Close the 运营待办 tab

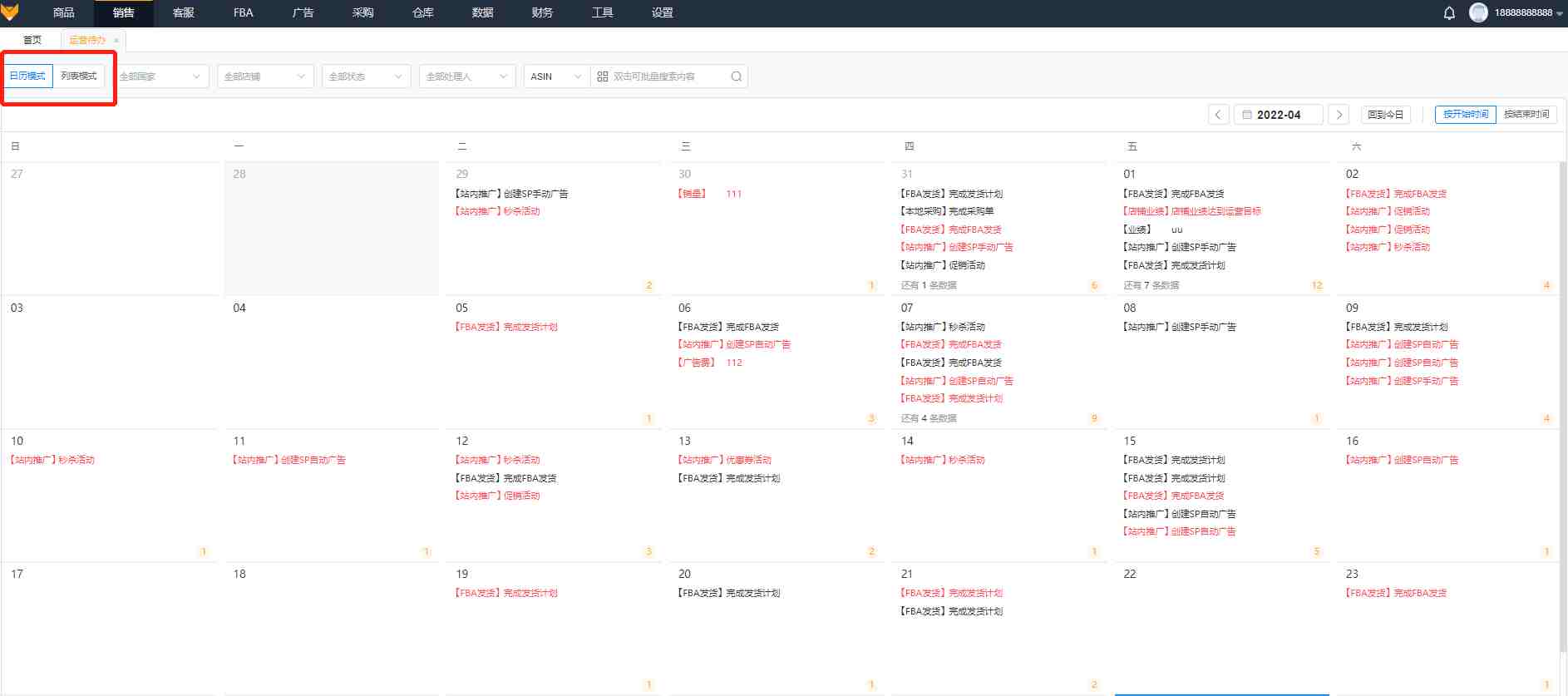click(116, 40)
